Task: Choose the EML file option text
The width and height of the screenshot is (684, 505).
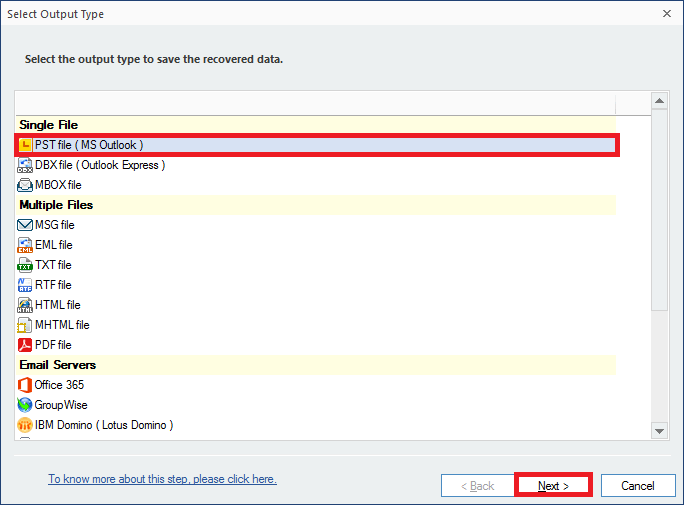Action: pyautogui.click(x=54, y=245)
